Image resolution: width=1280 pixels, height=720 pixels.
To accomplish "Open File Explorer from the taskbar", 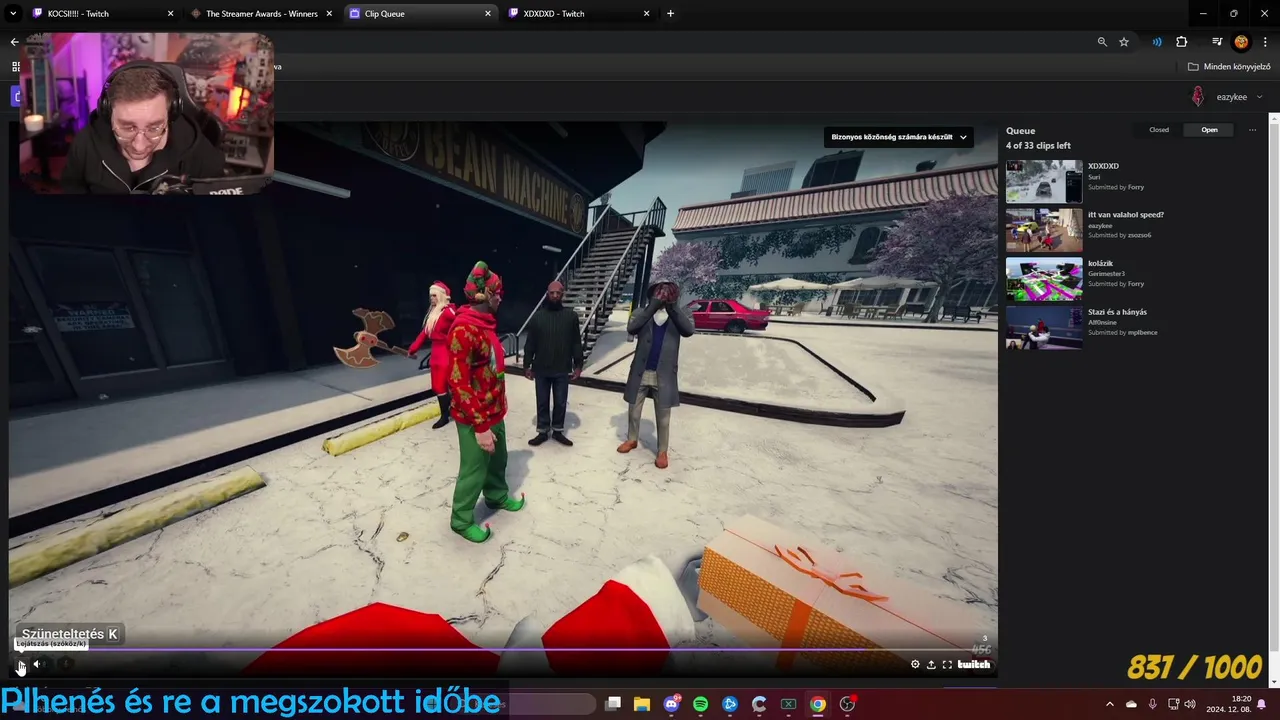I will coord(642,704).
